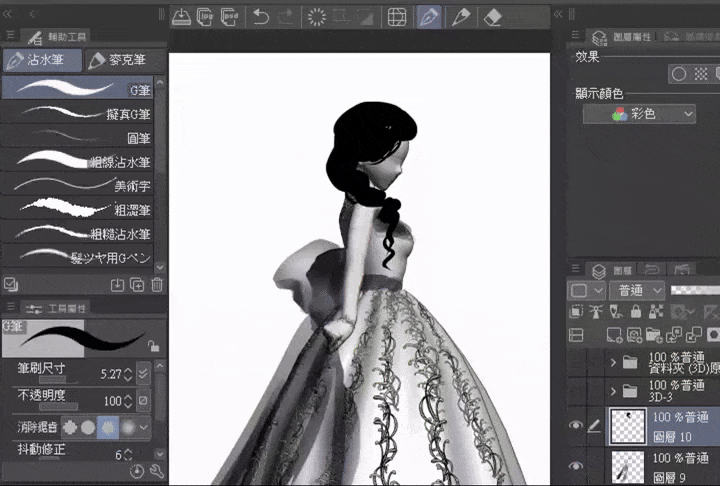The image size is (720, 486).
Task: Select the eraser tool in top toolbar
Action: point(492,17)
